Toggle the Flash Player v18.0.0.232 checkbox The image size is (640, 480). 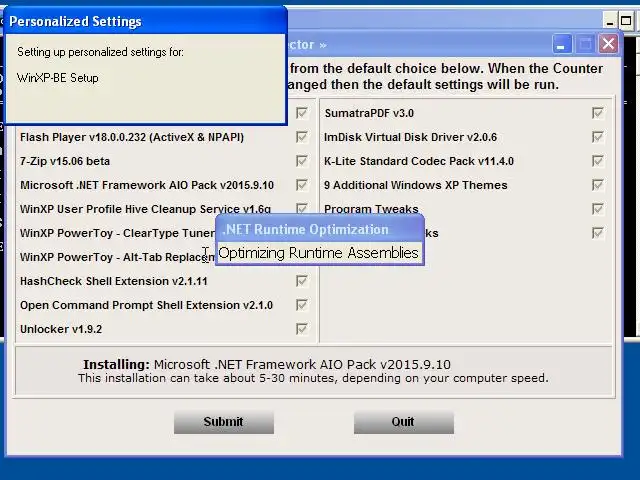(302, 137)
